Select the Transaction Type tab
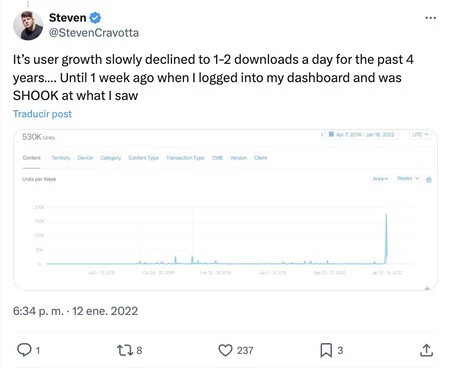The image size is (450, 368). 185,158
